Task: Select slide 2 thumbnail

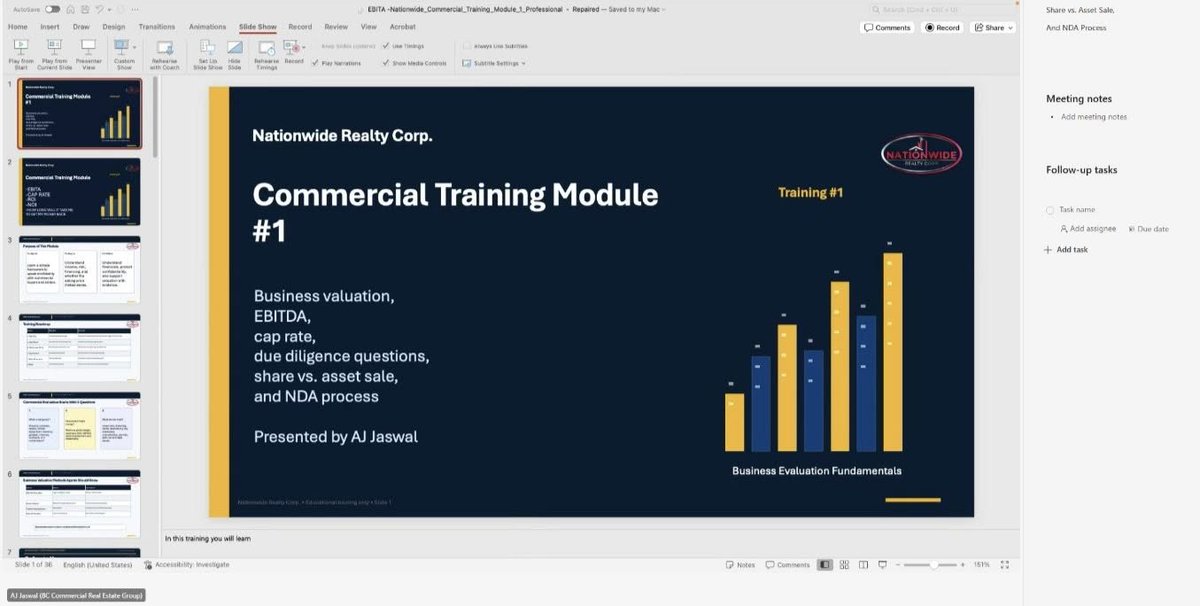Action: (79, 191)
